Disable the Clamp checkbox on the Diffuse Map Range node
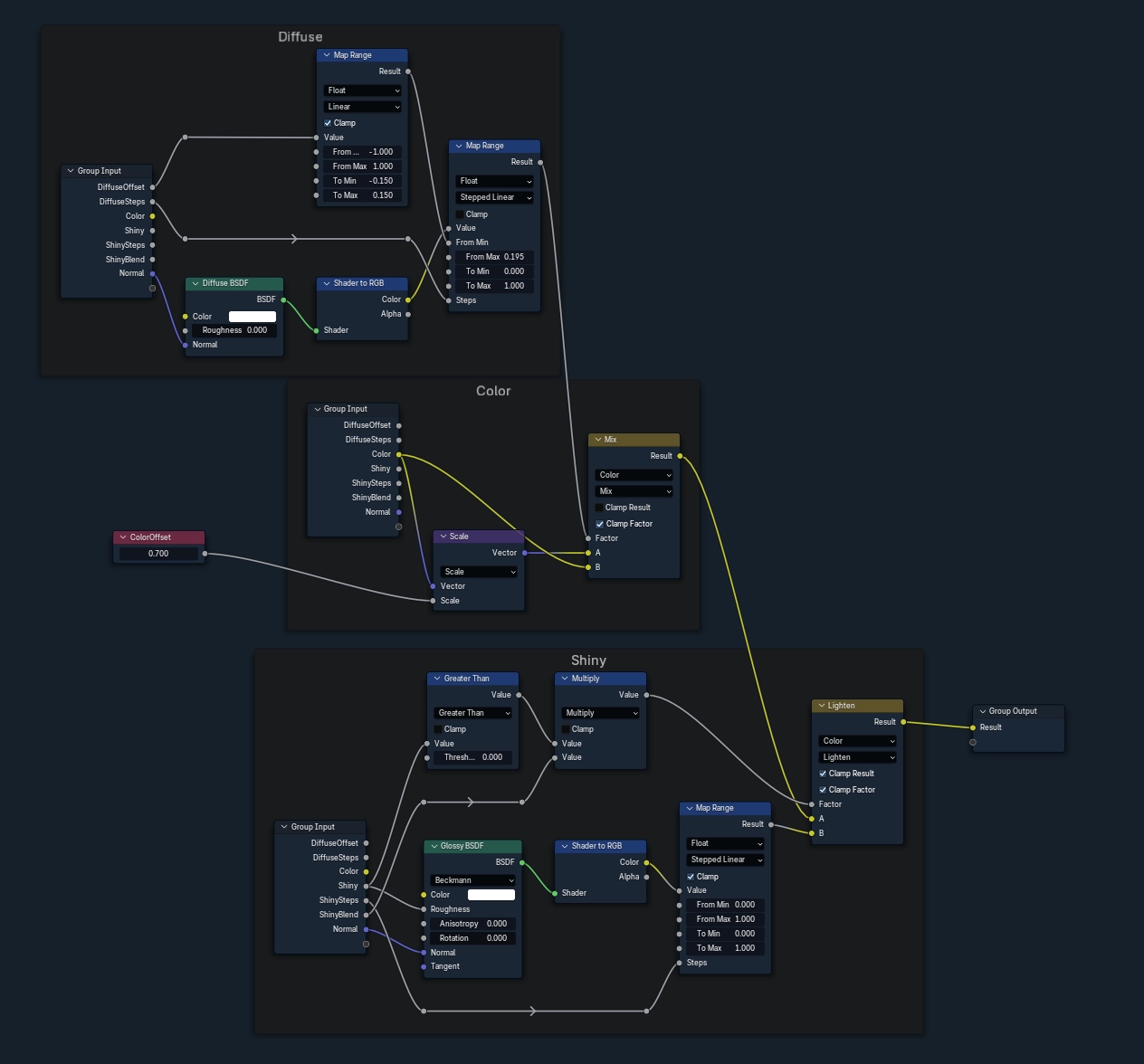This screenshot has width=1144, height=1064. click(329, 122)
